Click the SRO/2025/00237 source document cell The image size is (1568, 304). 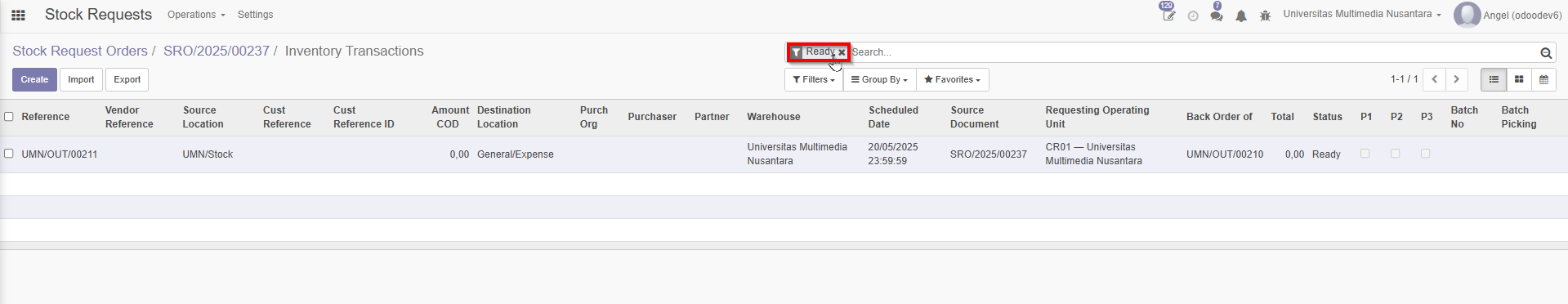[989, 154]
